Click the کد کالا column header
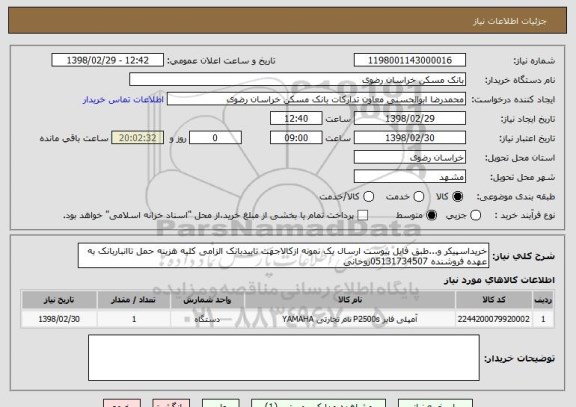Viewport: 576px width, 407px height. click(x=494, y=300)
